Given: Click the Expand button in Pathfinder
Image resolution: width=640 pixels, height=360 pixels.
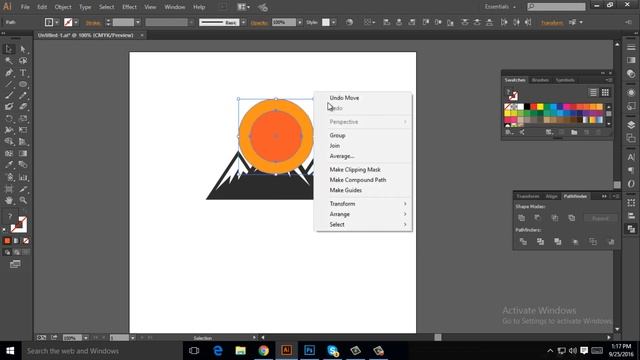Looking at the screenshot, I should (x=600, y=218).
